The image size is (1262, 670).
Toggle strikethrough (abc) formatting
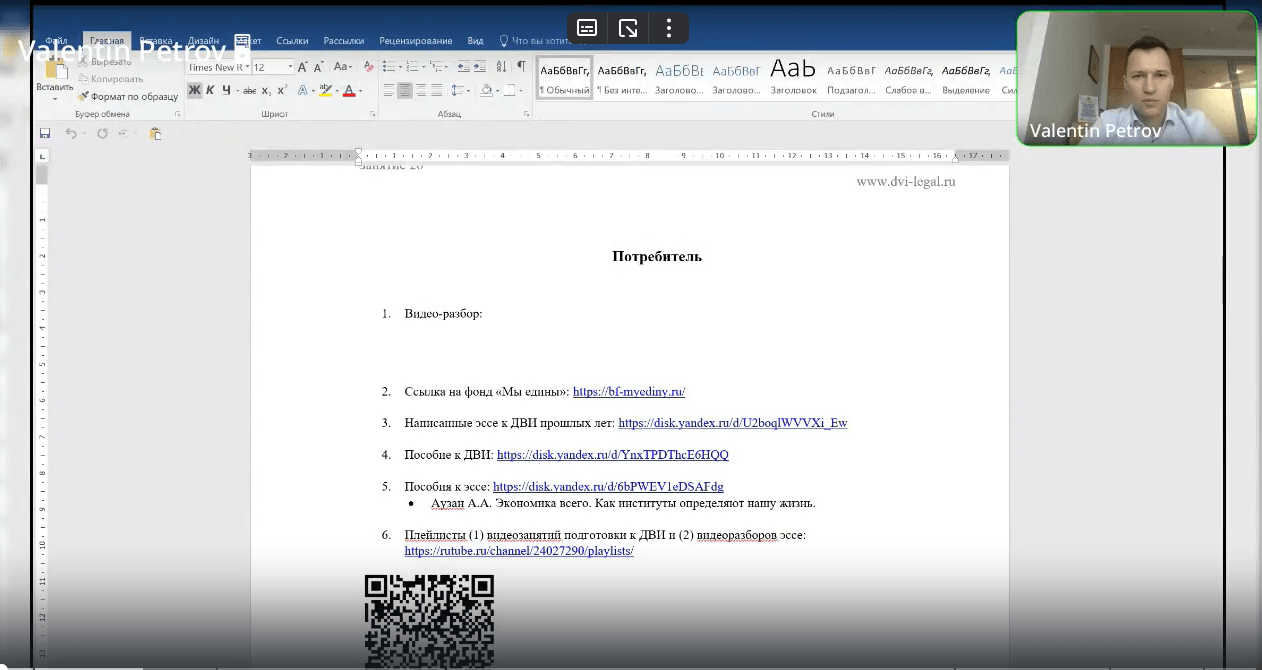click(x=250, y=90)
